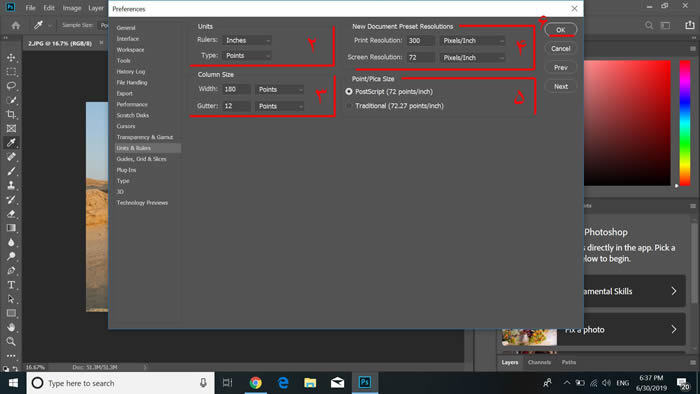Viewport: 700px width, 394px height.
Task: Select the Zoom tool
Action: 11,341
